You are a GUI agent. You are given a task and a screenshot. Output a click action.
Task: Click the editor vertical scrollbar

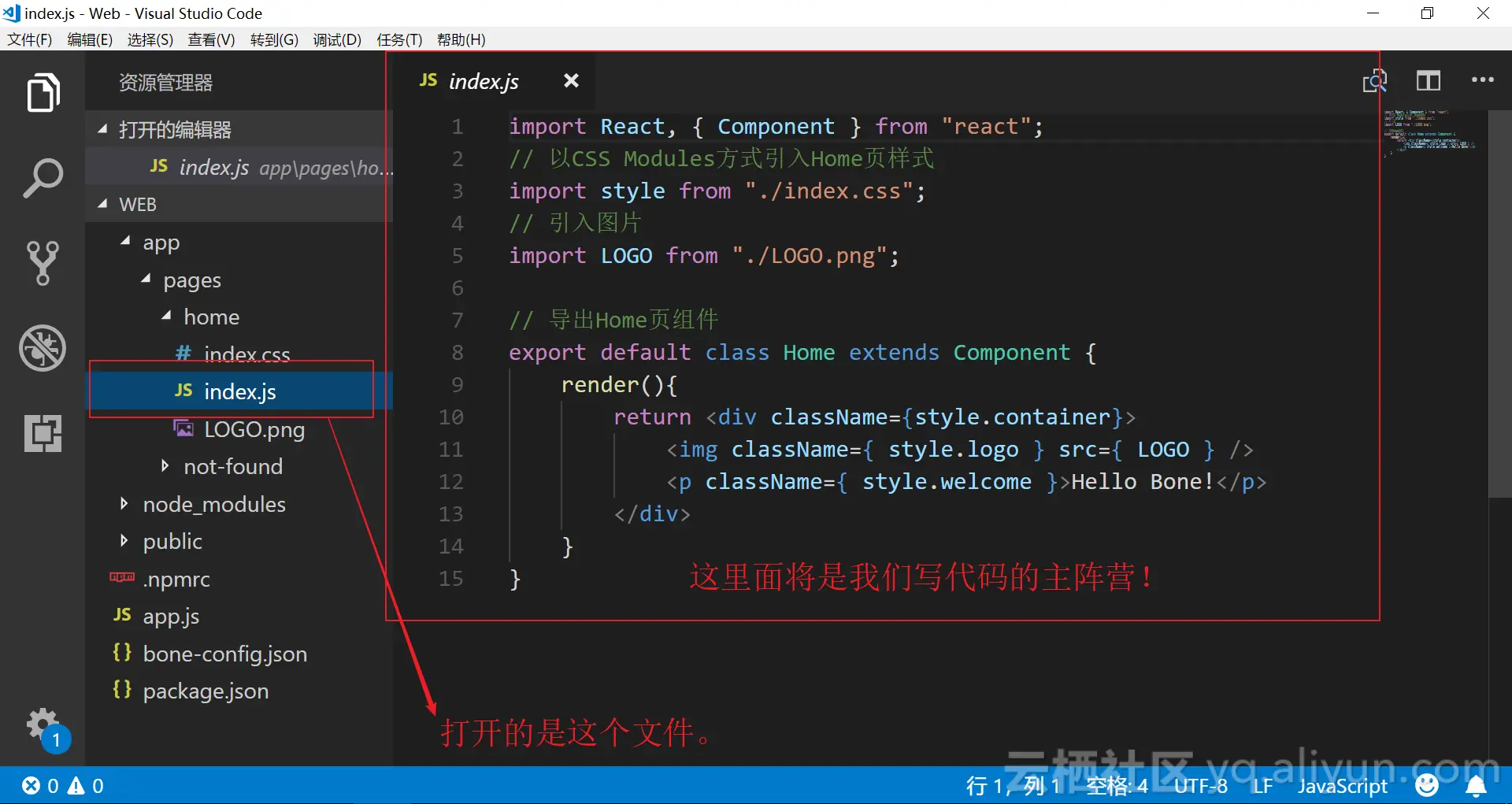coord(1499,303)
